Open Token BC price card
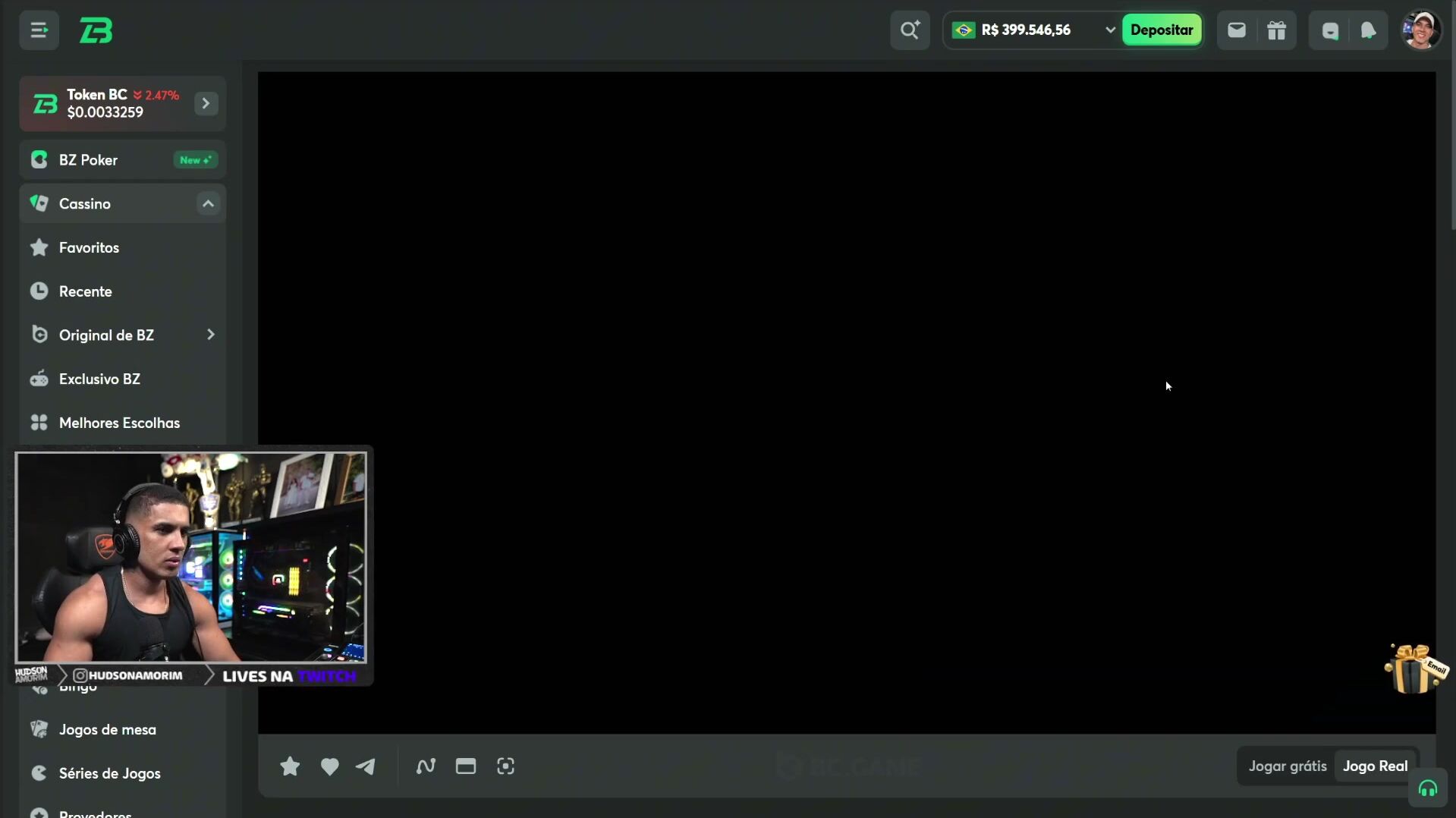The width and height of the screenshot is (1456, 818). click(x=123, y=104)
